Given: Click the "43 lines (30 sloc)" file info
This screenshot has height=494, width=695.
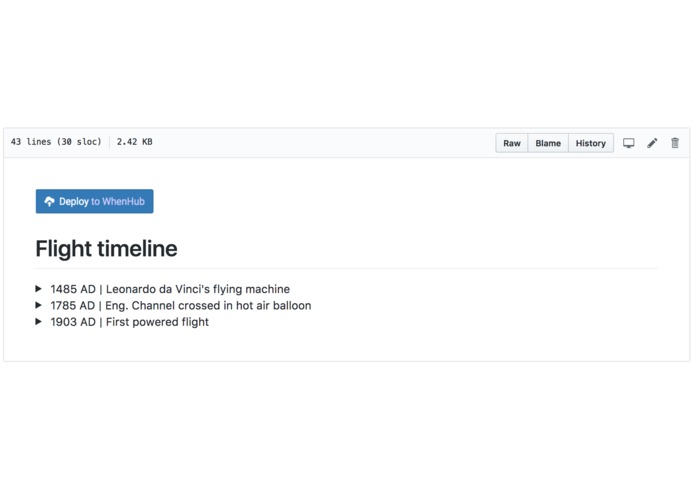Looking at the screenshot, I should coord(56,142).
